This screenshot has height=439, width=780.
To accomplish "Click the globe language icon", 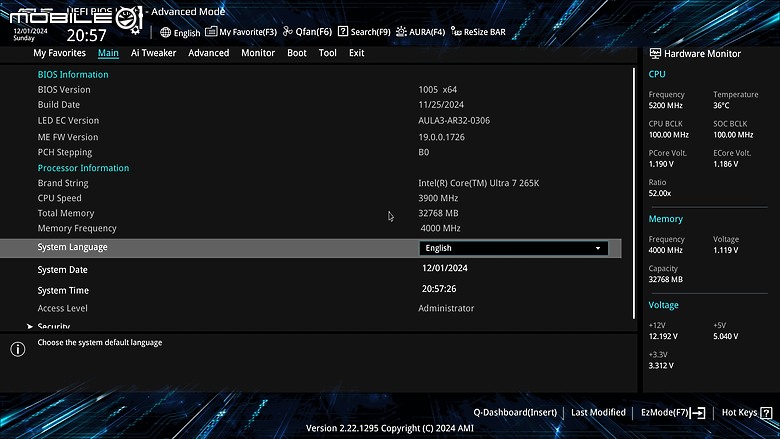I will point(166,32).
